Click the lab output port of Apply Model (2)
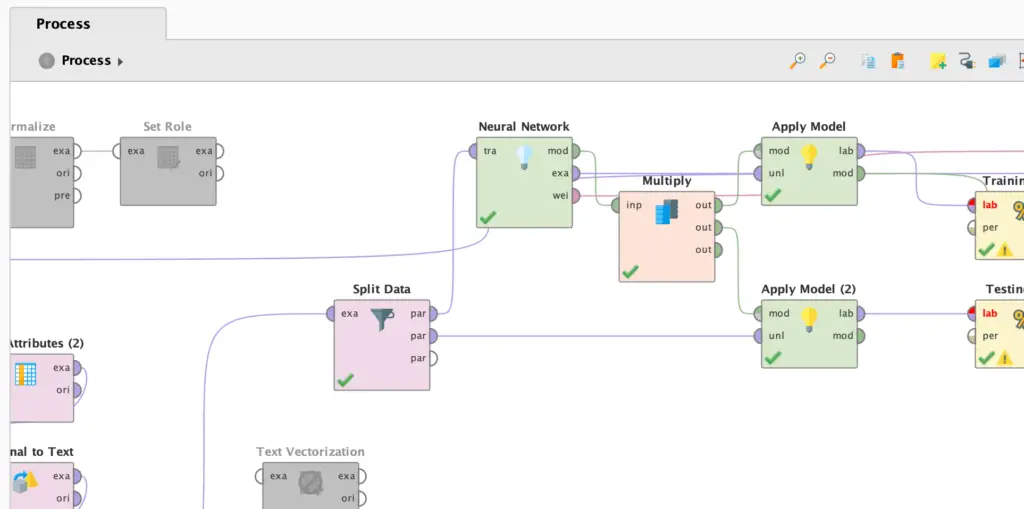The height and width of the screenshot is (509, 1024). [860, 314]
